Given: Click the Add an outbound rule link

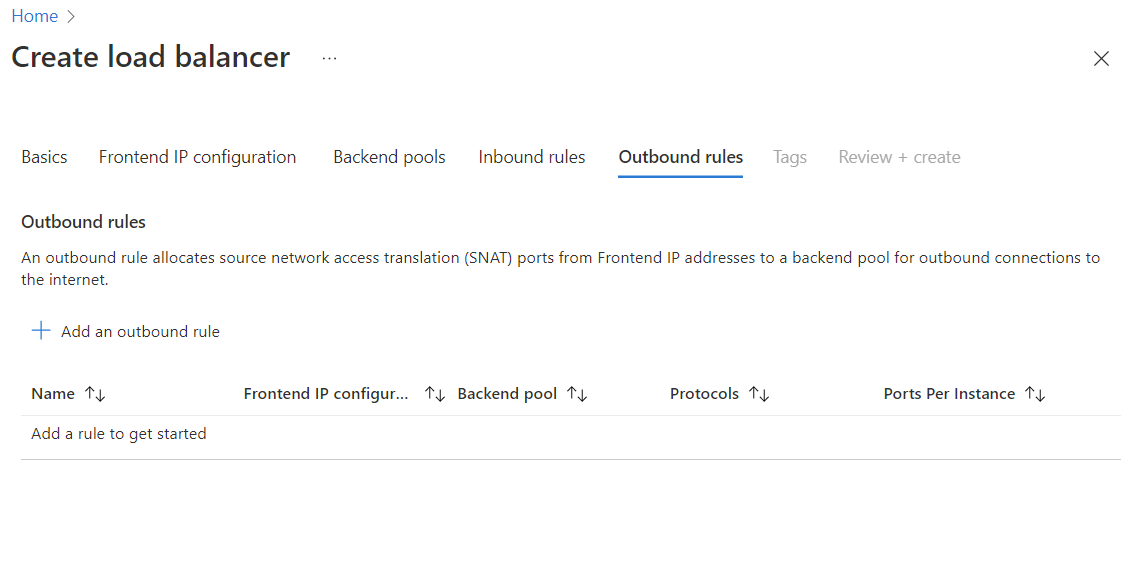Looking at the screenshot, I should 139,331.
